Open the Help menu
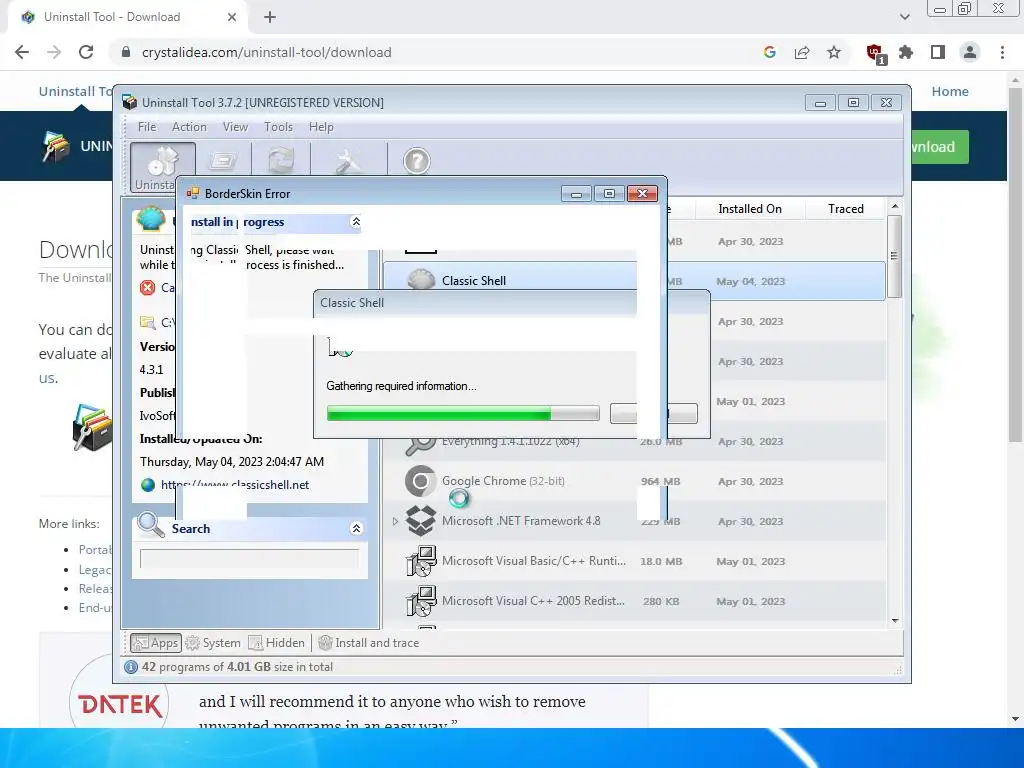Screen dimensions: 1024x768 (x=321, y=127)
